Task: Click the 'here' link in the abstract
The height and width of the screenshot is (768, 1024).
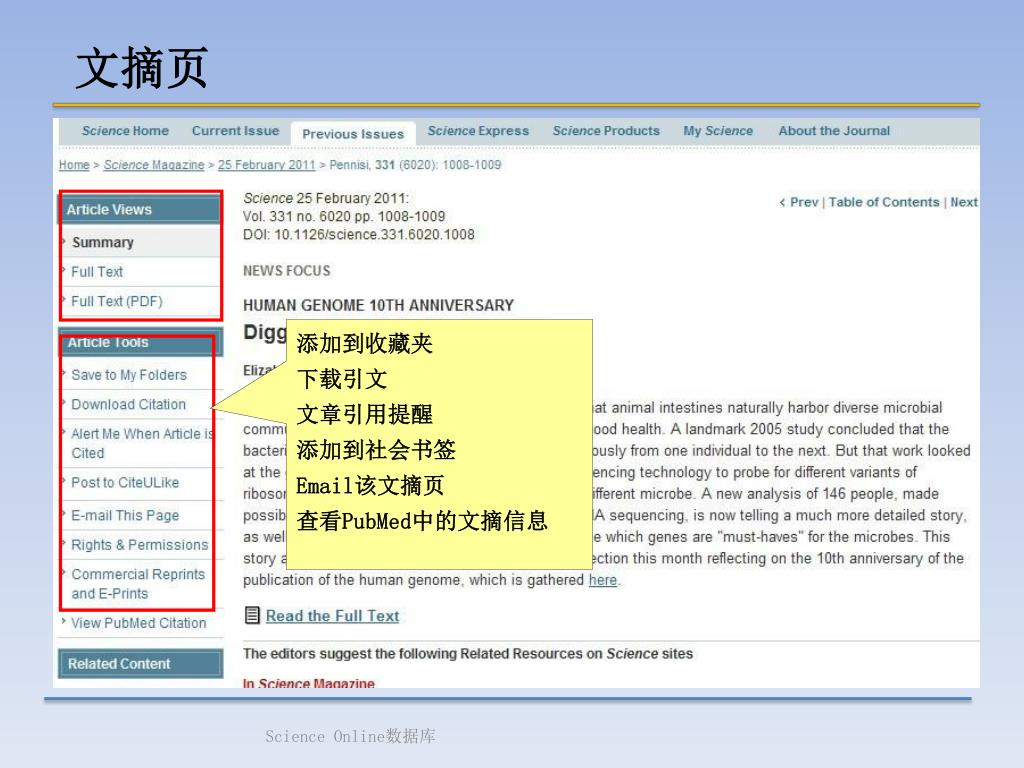Action: [603, 580]
